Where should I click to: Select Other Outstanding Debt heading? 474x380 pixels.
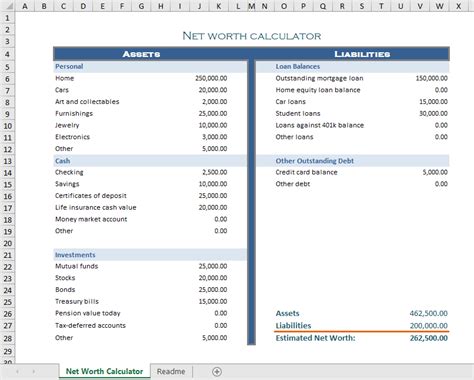click(315, 161)
